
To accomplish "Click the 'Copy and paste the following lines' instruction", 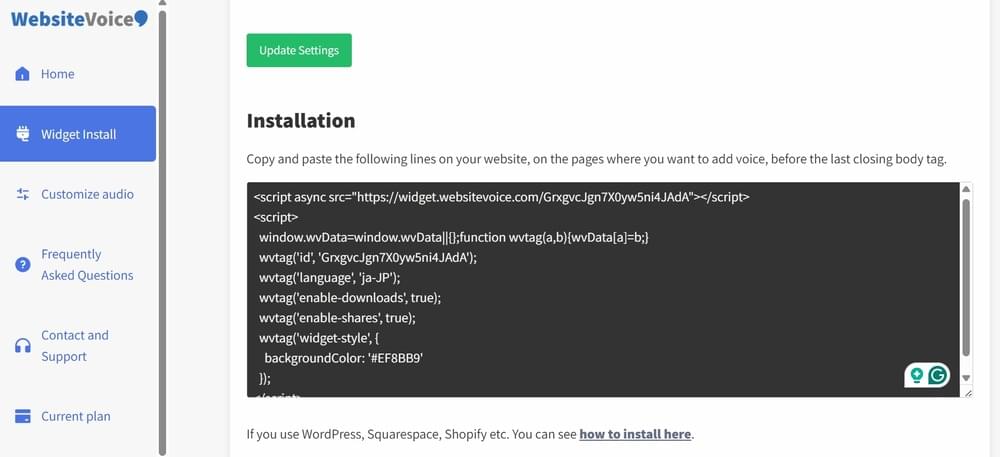I will click(596, 159).
